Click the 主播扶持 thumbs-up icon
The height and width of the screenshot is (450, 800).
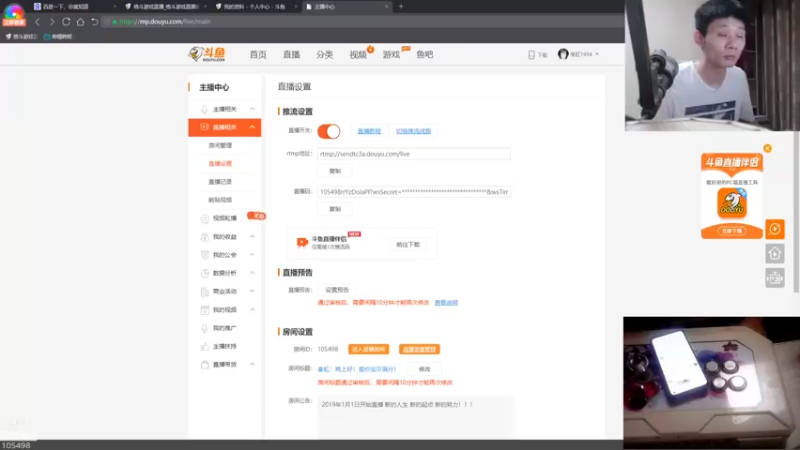205,346
